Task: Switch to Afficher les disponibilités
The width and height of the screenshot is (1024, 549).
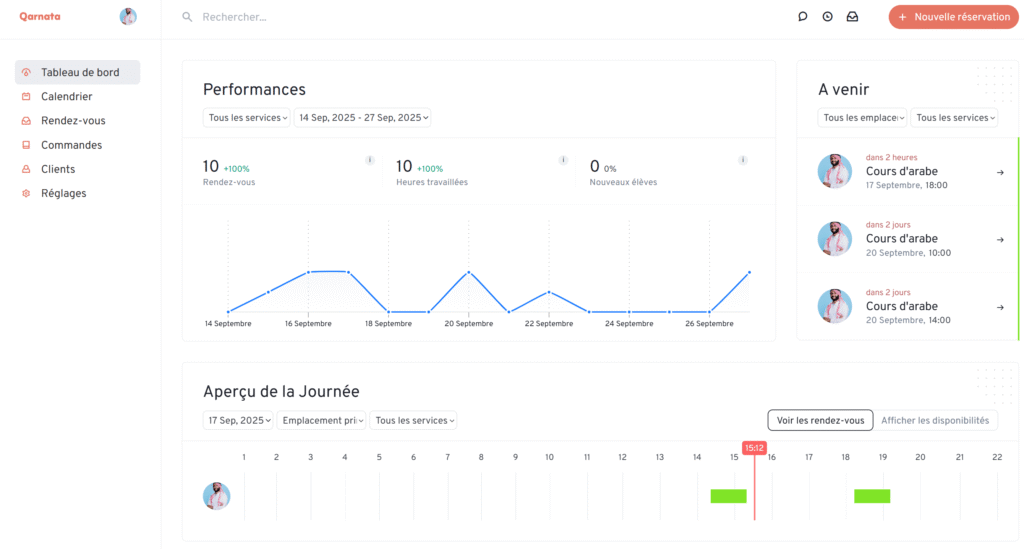Action: click(x=935, y=420)
